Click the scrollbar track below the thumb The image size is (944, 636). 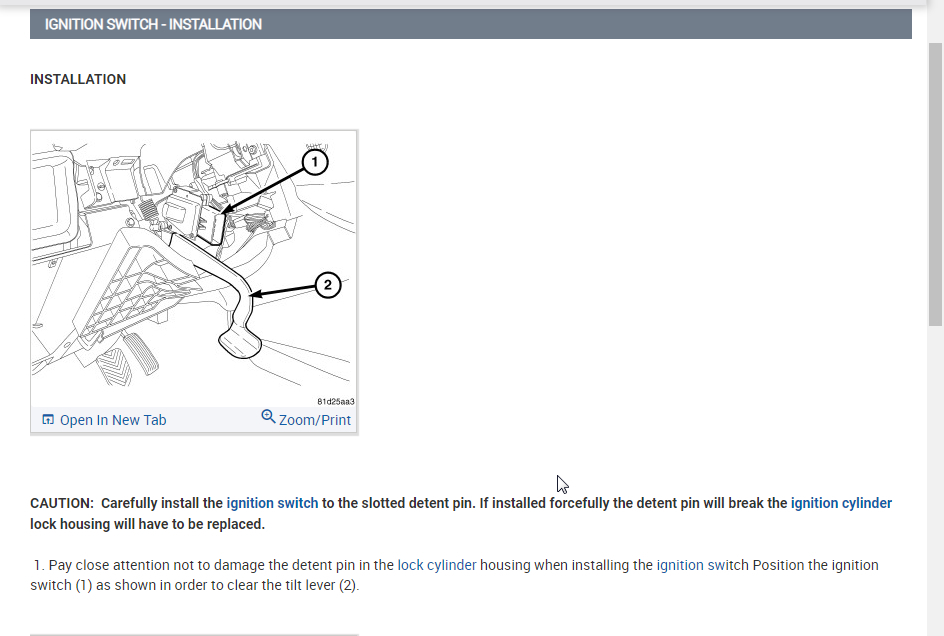point(936,480)
